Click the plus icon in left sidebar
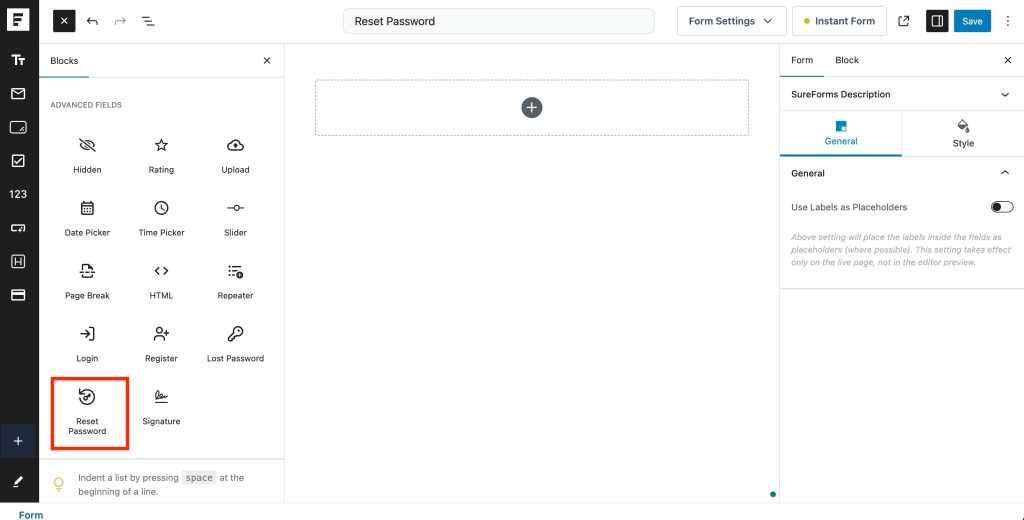This screenshot has width=1024, height=520. point(18,441)
